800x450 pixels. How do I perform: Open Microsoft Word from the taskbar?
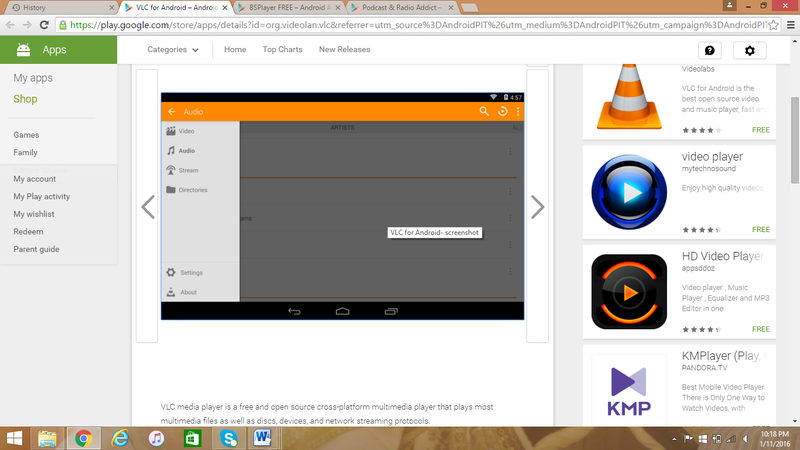[262, 438]
